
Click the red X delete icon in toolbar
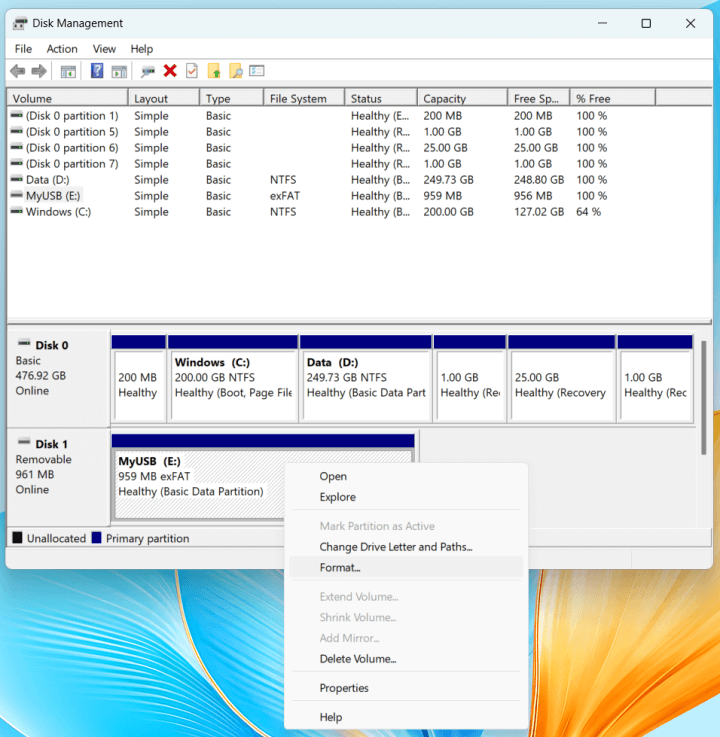pos(170,71)
